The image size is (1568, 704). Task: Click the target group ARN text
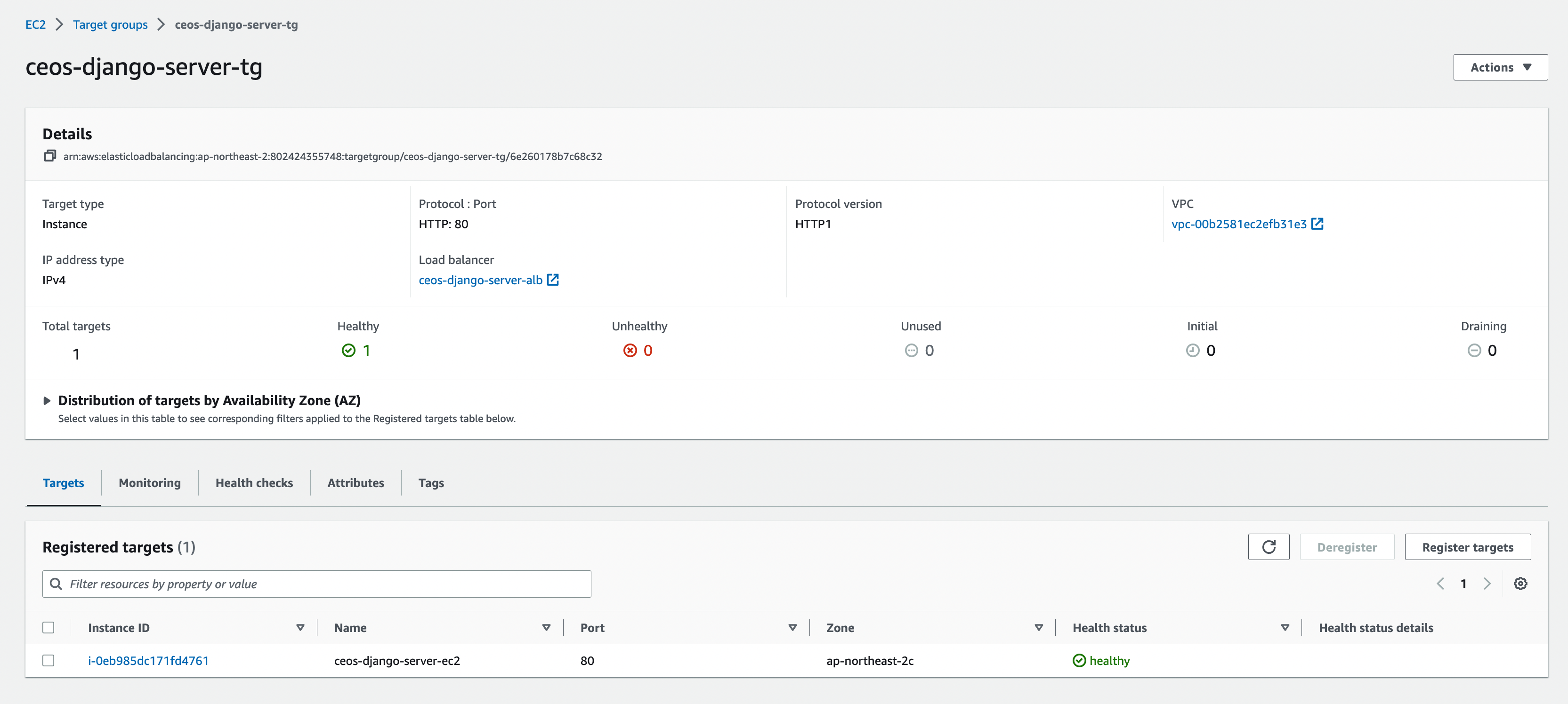pos(332,156)
